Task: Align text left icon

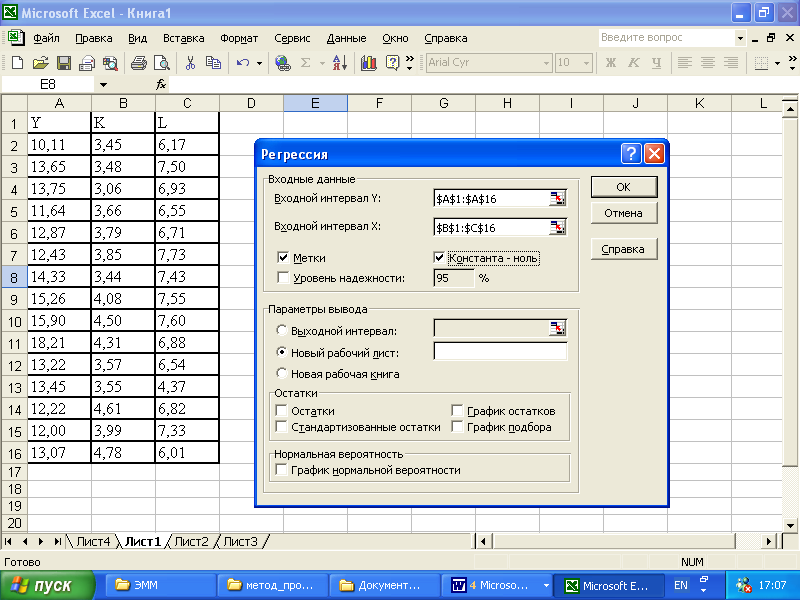Action: (x=685, y=63)
